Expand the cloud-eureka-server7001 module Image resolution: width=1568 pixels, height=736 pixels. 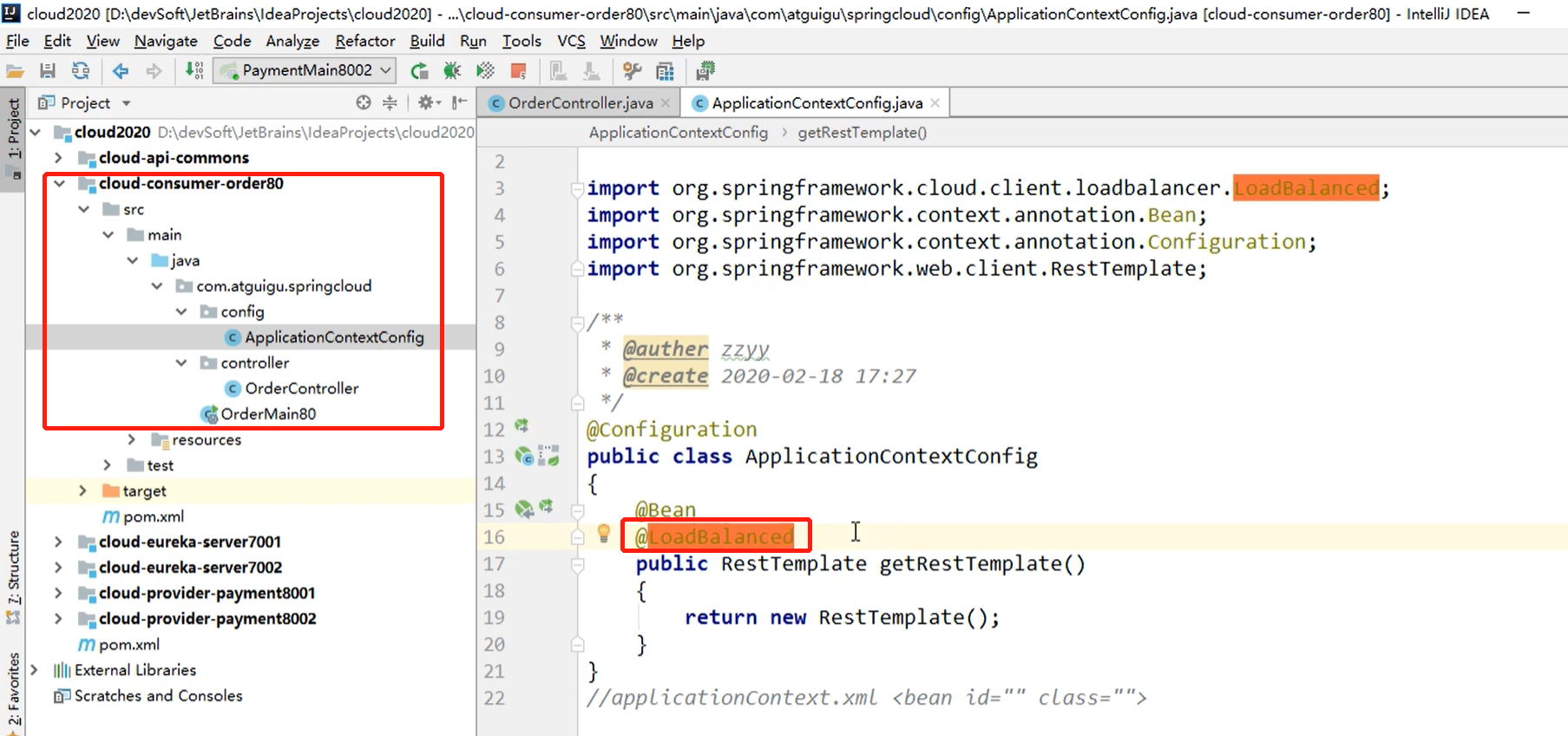pyautogui.click(x=58, y=542)
